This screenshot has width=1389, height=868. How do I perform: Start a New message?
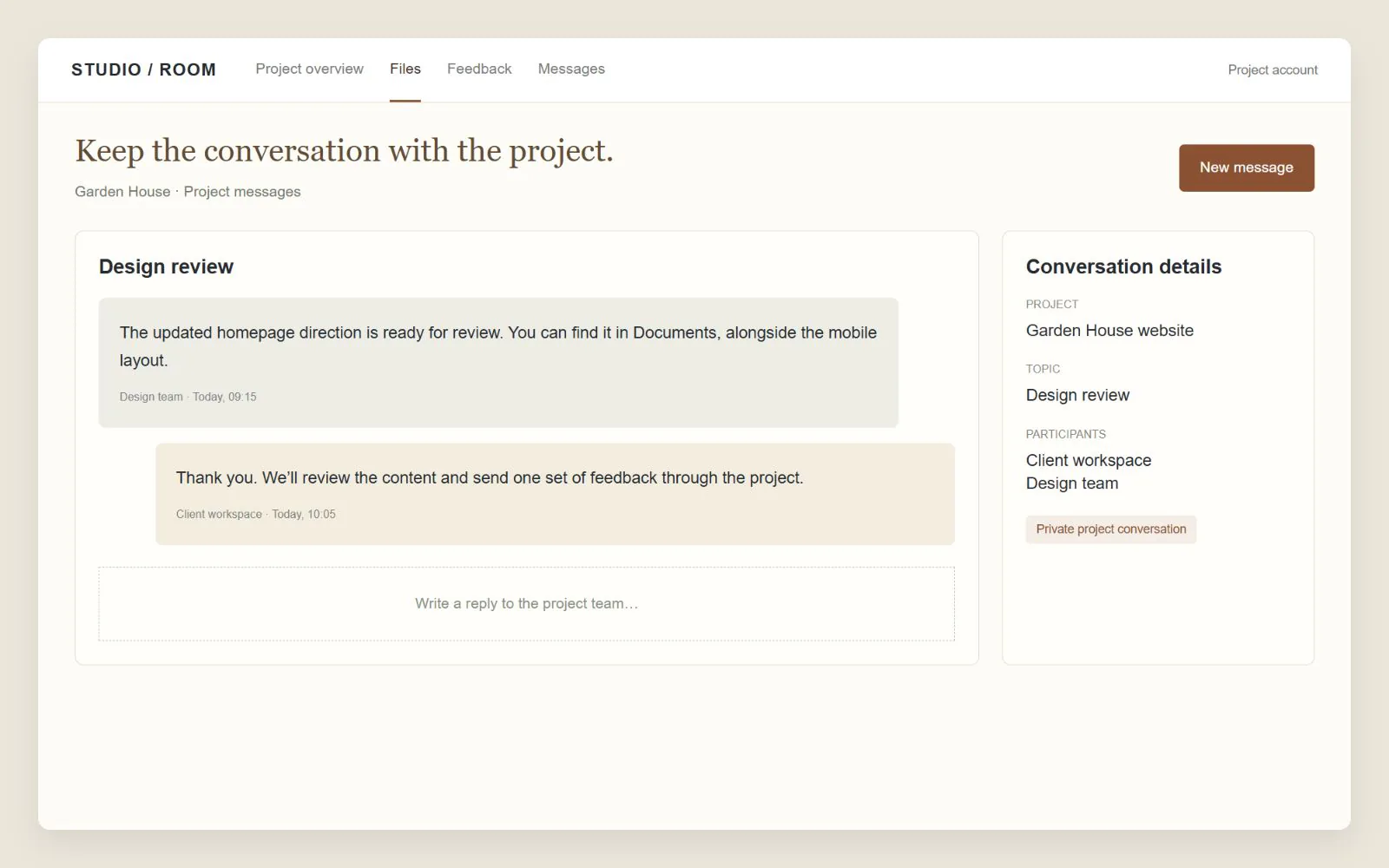(1246, 168)
